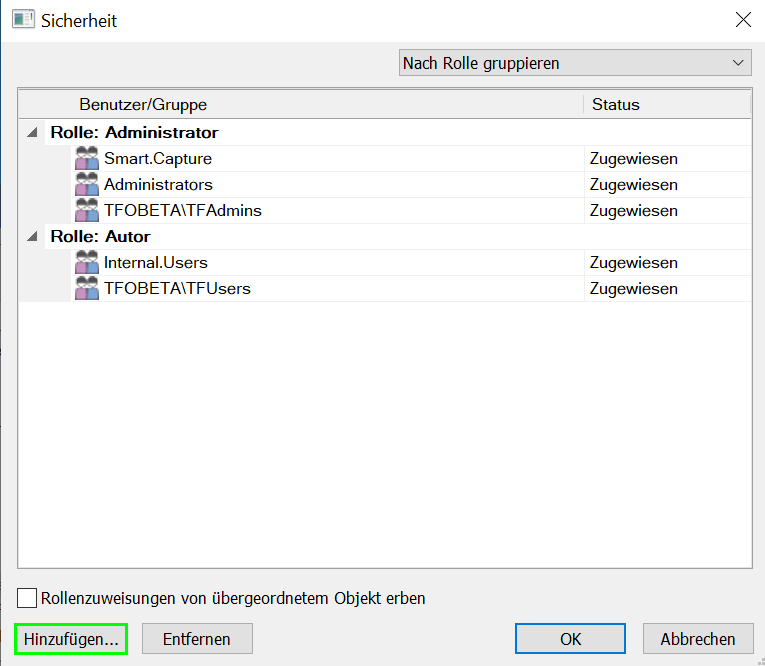
Task: Click the Sicherheit window title icon
Action: (23, 20)
